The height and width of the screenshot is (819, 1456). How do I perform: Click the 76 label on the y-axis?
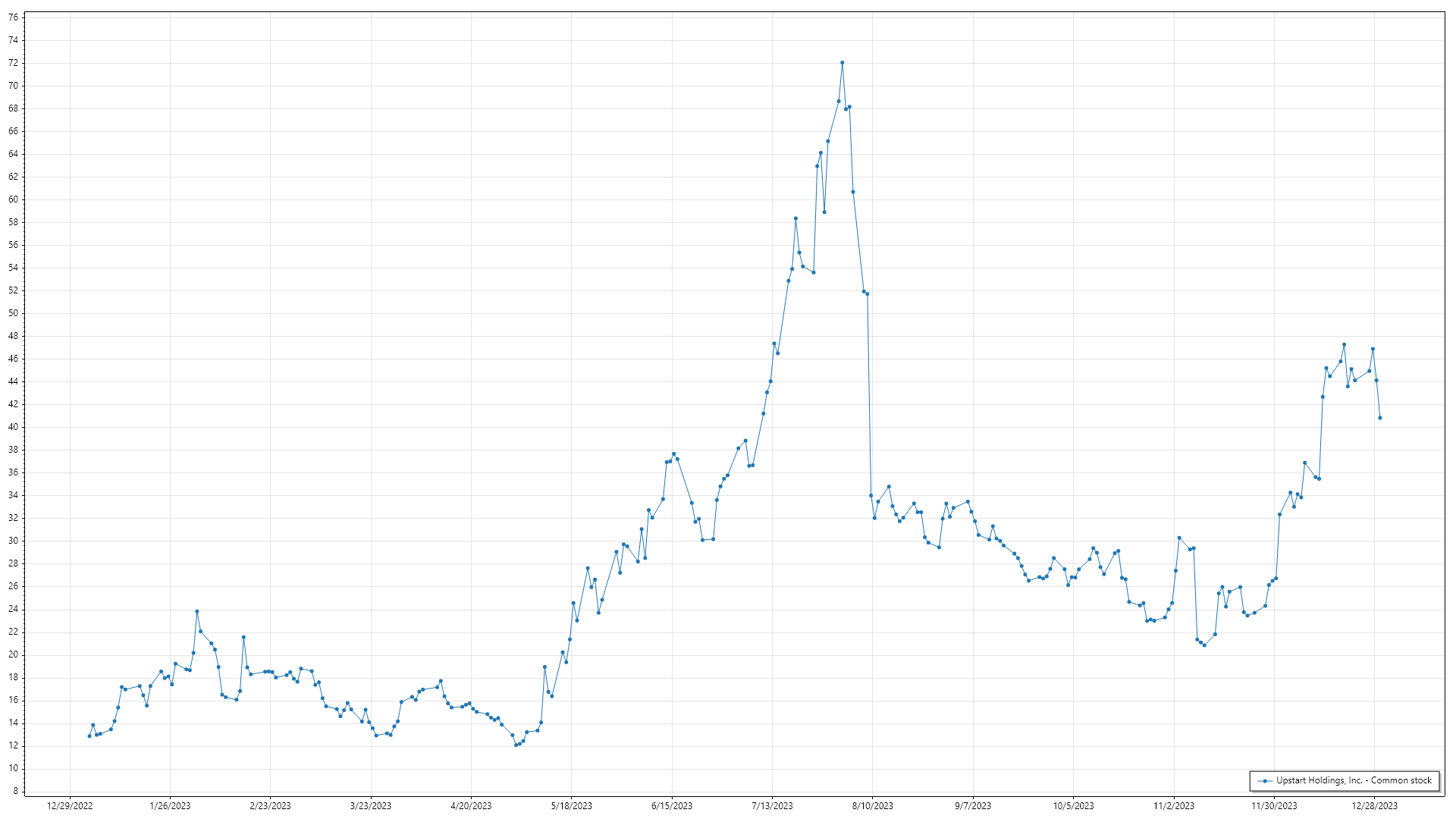(x=14, y=17)
